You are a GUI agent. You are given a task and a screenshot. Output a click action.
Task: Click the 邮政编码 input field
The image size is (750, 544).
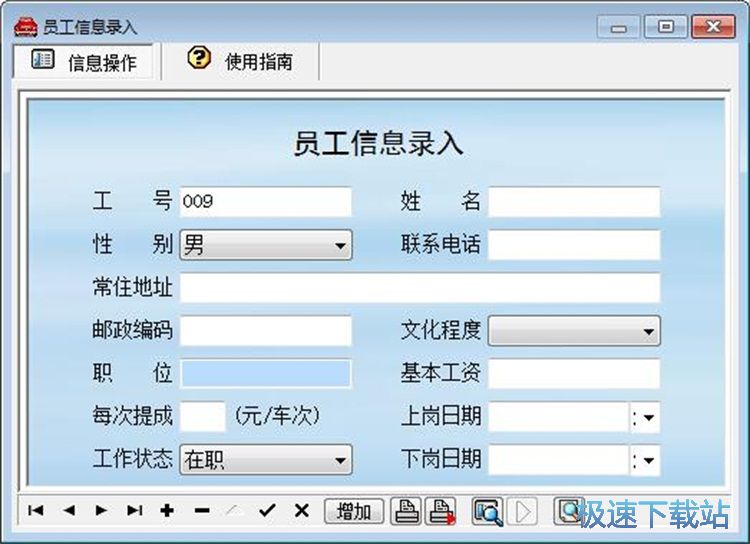pos(266,331)
